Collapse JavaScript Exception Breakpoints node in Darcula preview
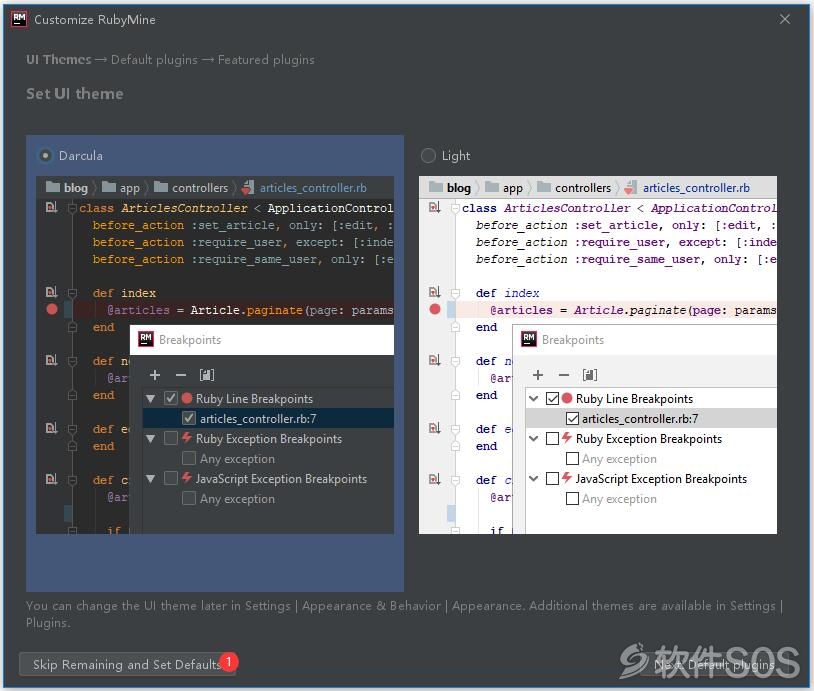The width and height of the screenshot is (814, 691). coord(151,479)
